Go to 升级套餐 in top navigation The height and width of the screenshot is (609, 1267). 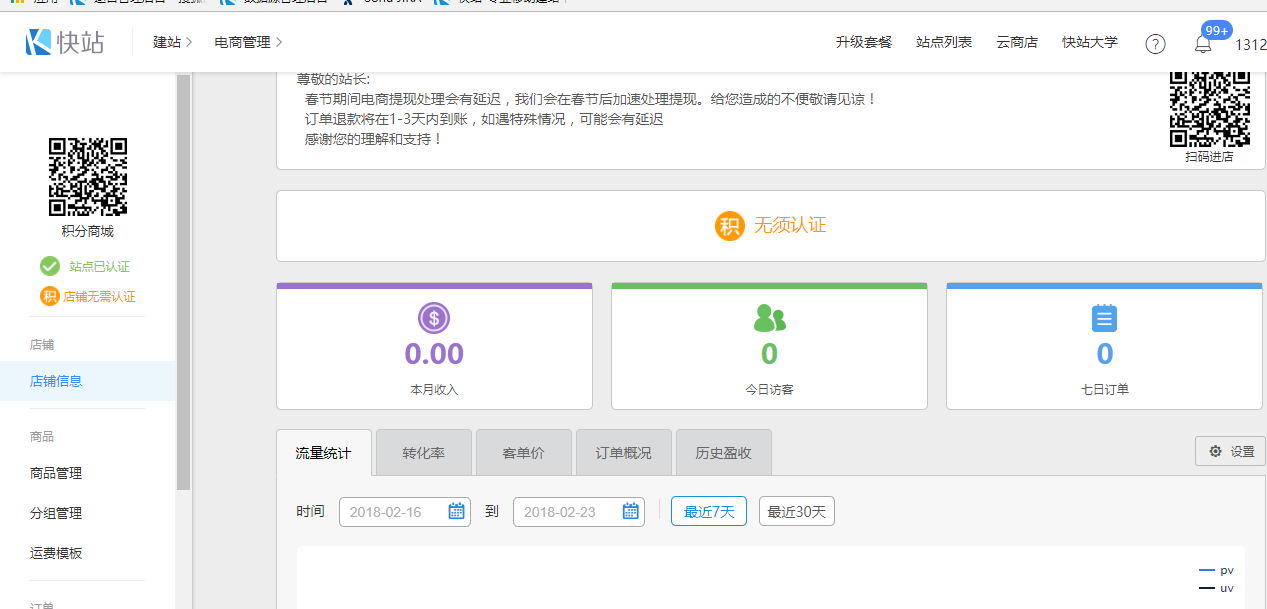point(863,42)
